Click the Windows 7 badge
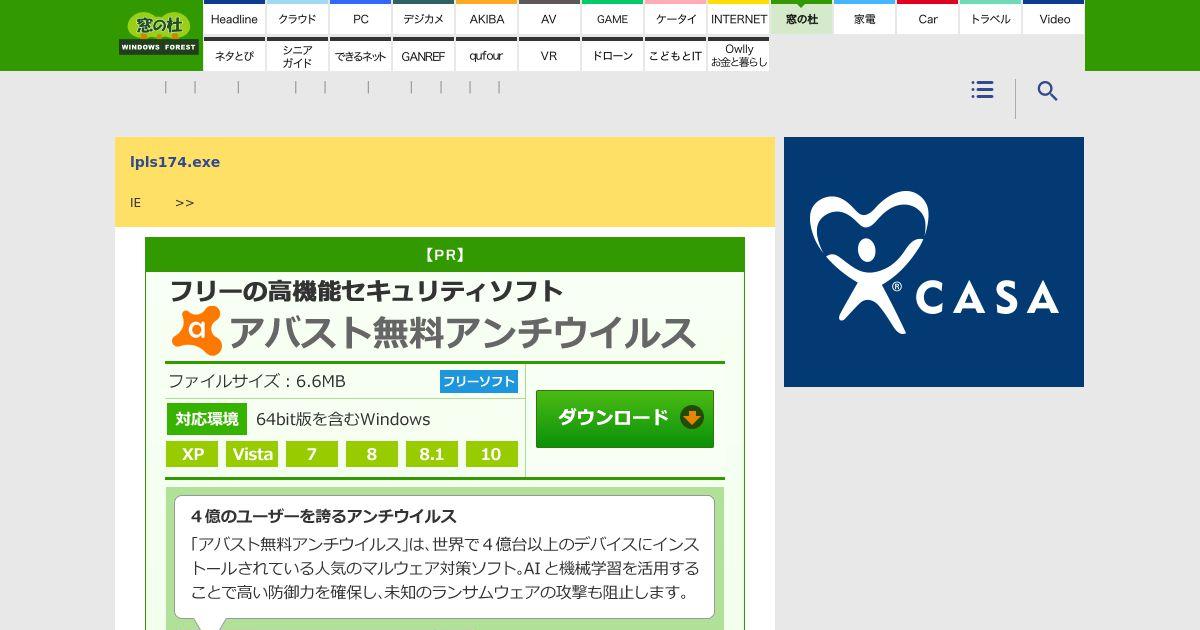 pyautogui.click(x=312, y=454)
